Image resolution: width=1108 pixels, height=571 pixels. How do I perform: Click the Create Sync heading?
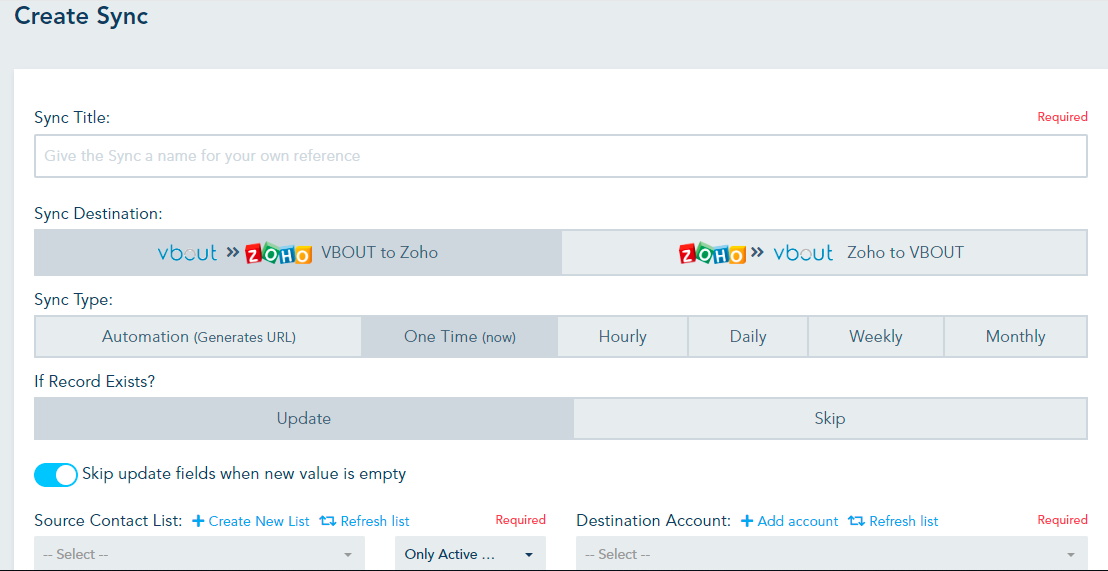point(81,16)
